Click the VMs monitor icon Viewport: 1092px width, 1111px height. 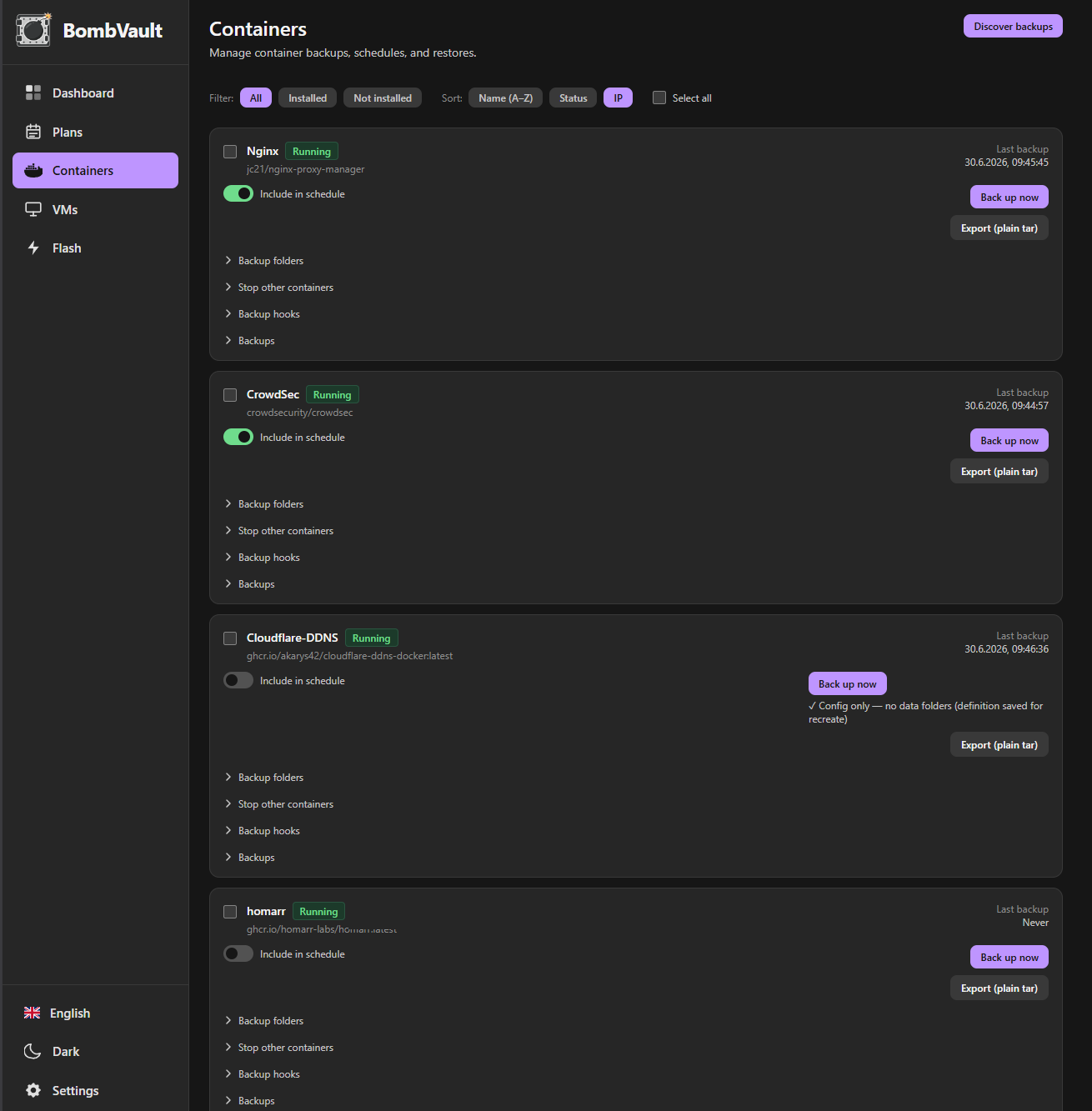tap(33, 209)
